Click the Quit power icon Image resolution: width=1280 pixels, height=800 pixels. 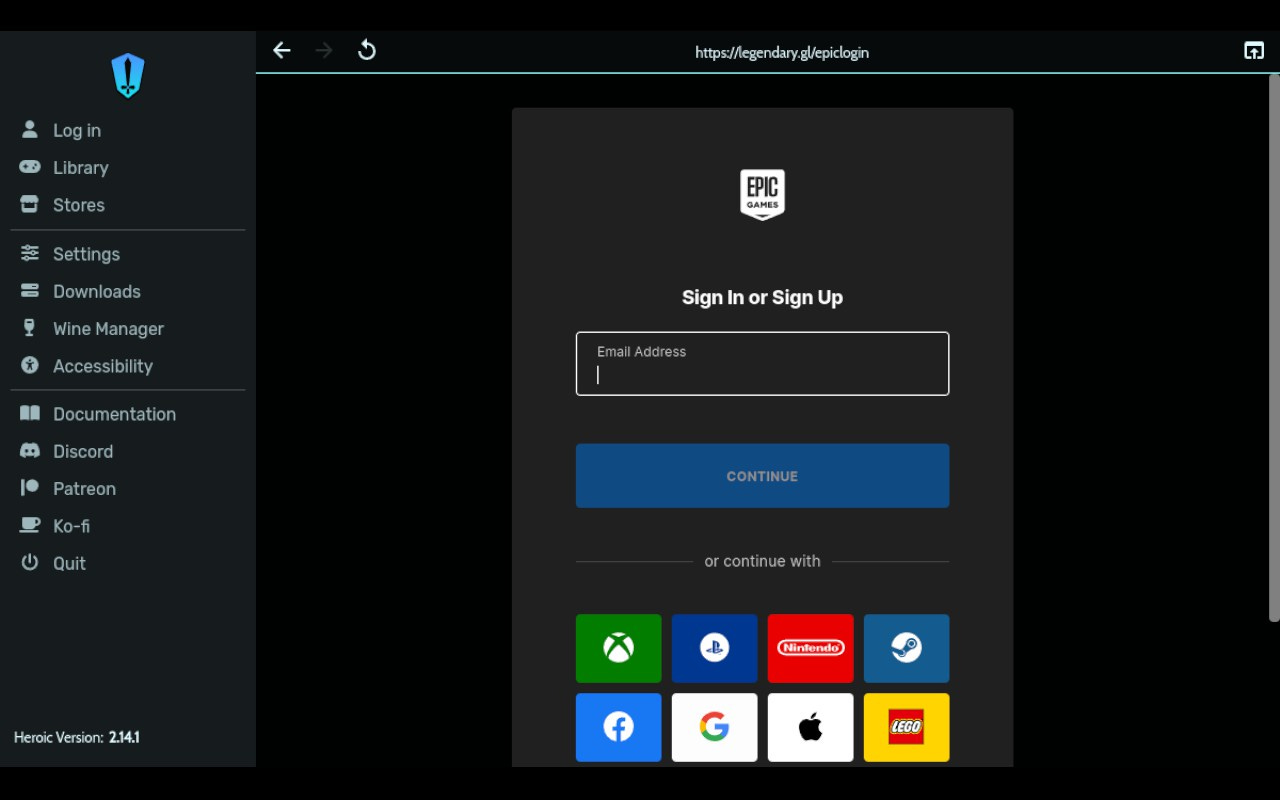pos(30,562)
